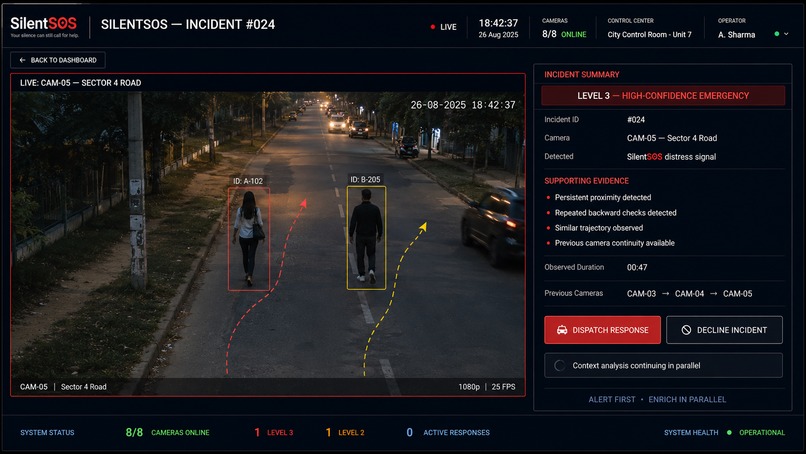Viewport: 806px width, 454px height.
Task: Click the back arrow icon in dashboard button
Action: coord(22,60)
